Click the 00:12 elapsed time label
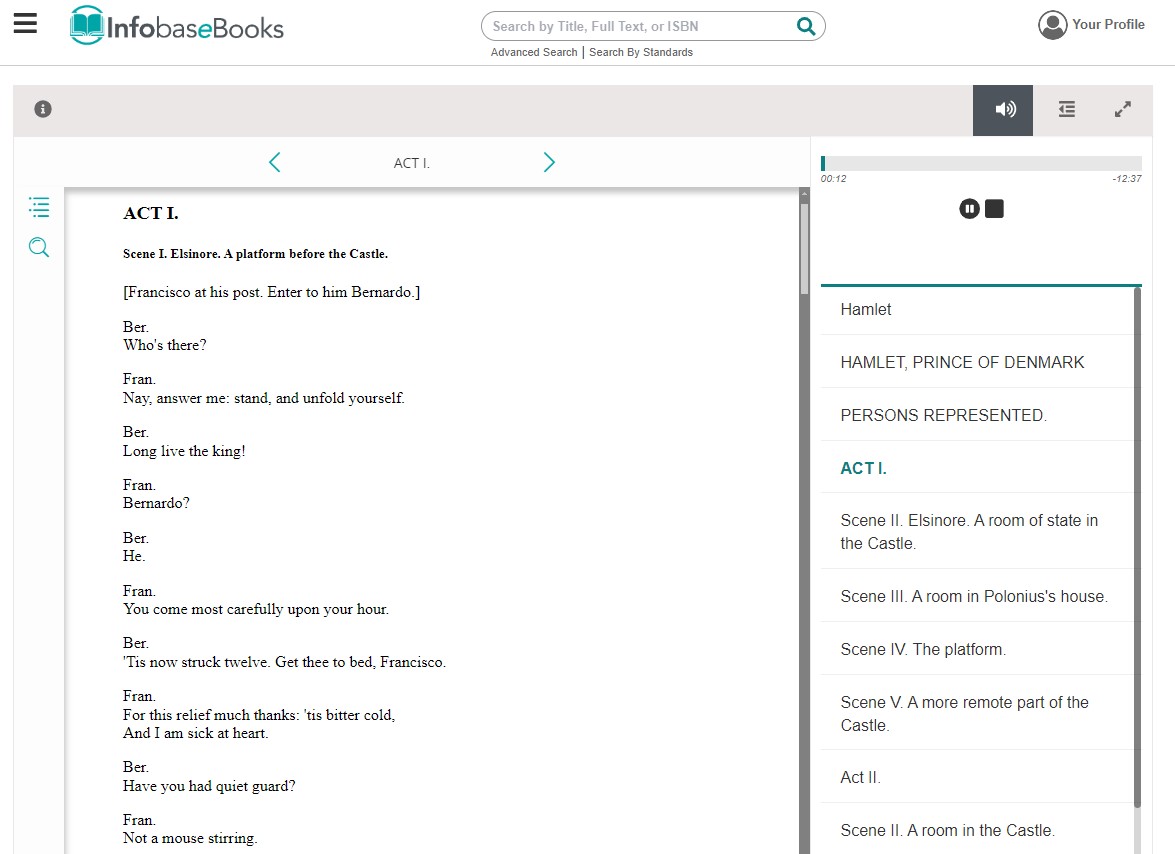The width and height of the screenshot is (1175, 854). (x=833, y=179)
